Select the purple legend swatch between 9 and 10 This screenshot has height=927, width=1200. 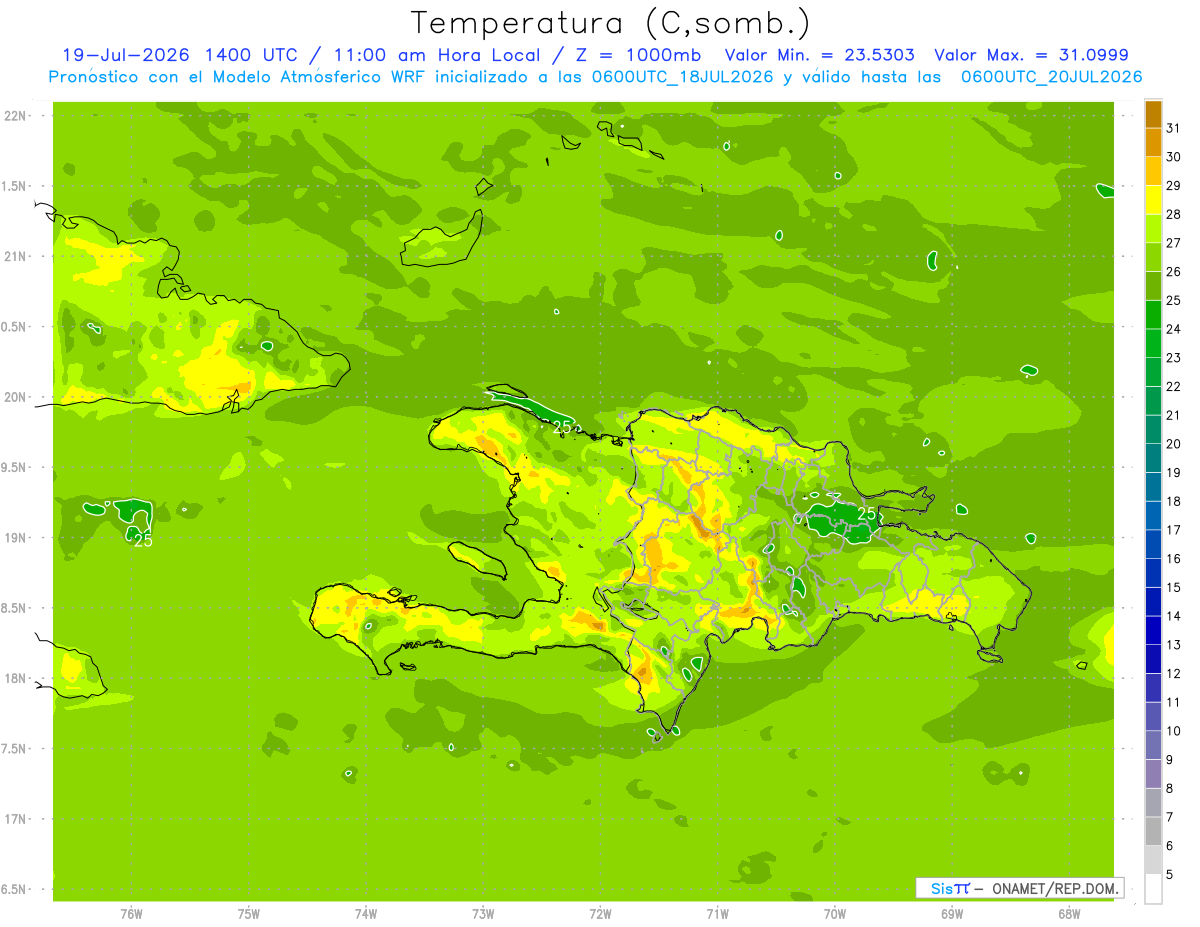[1153, 745]
